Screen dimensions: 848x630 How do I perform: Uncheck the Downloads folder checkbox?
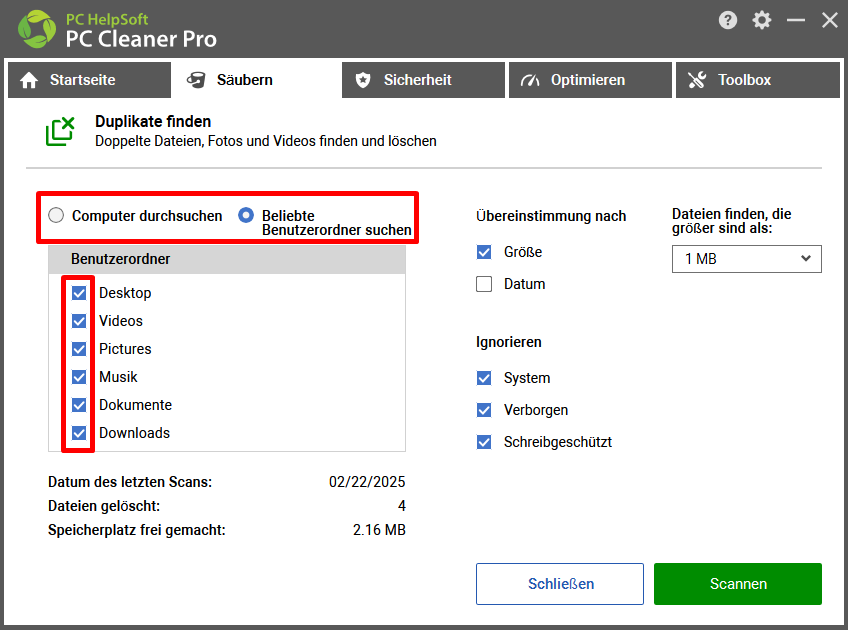79,433
